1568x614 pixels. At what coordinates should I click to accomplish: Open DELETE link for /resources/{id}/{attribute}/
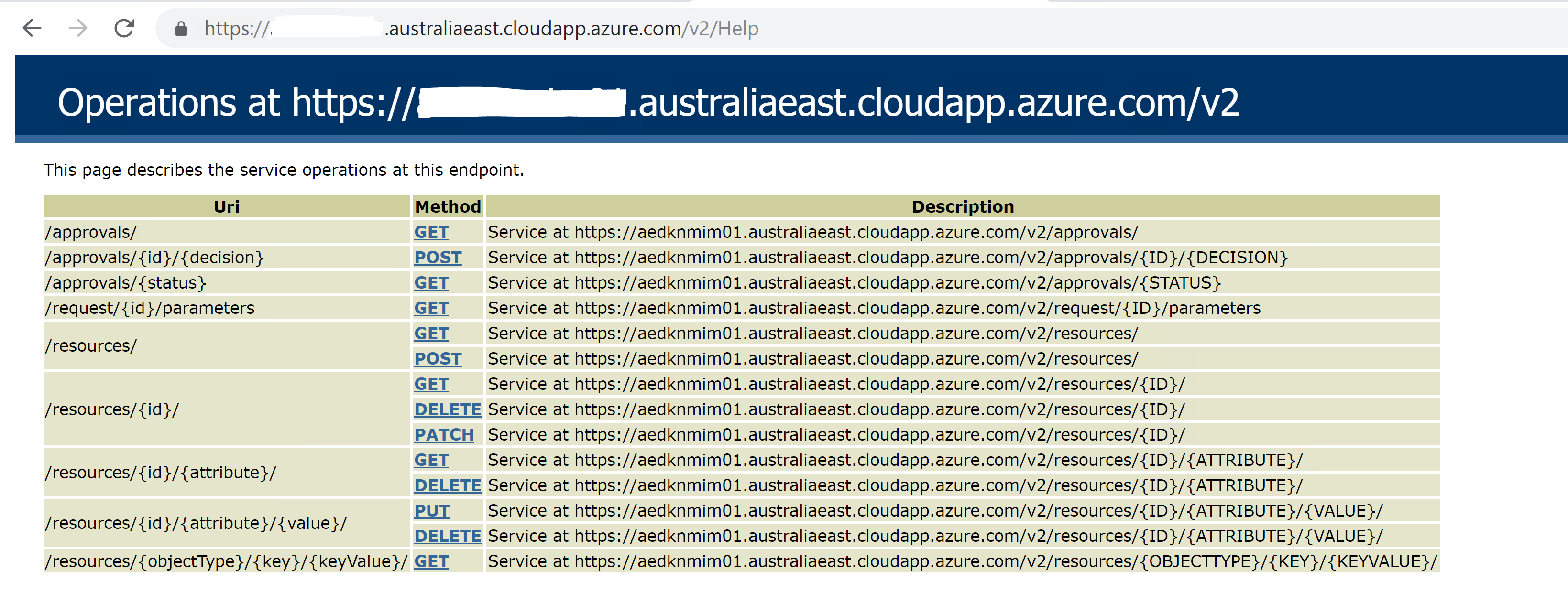(x=448, y=486)
